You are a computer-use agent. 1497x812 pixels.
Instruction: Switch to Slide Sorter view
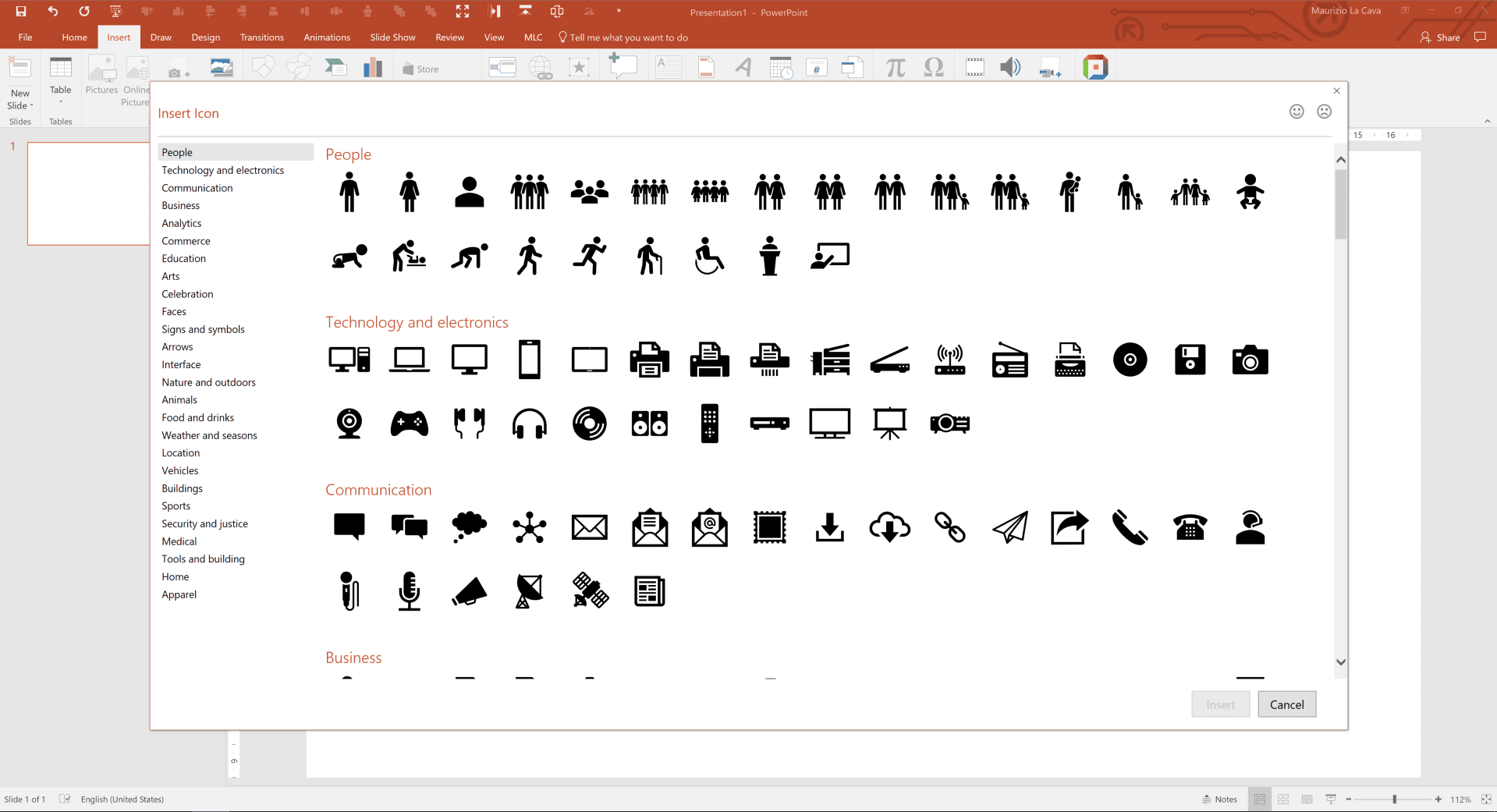pos(1282,799)
